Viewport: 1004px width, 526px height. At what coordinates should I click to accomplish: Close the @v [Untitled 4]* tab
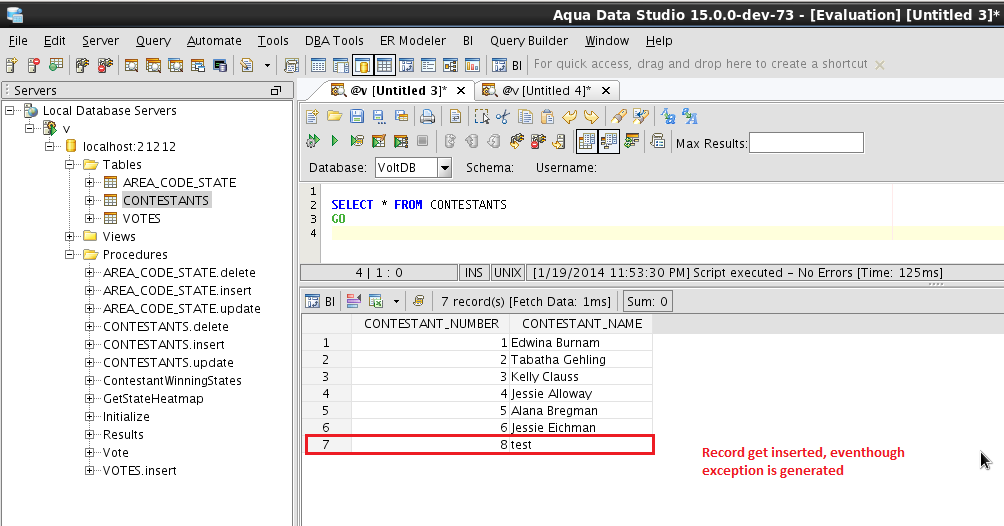click(x=606, y=90)
